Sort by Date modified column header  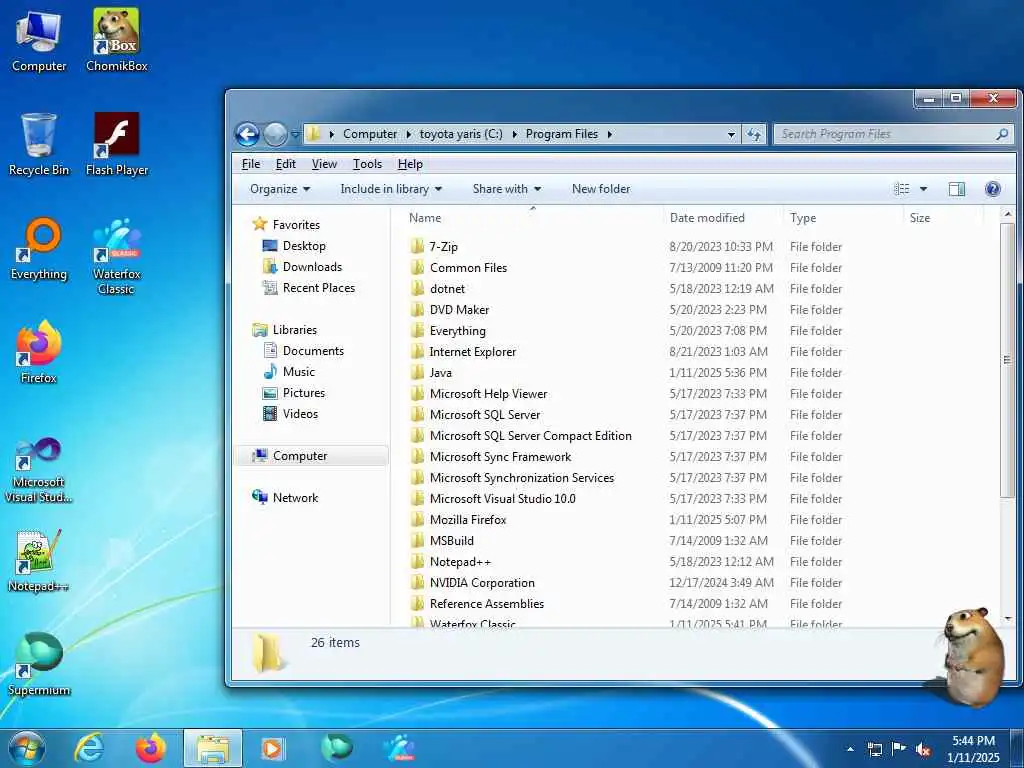(x=722, y=218)
